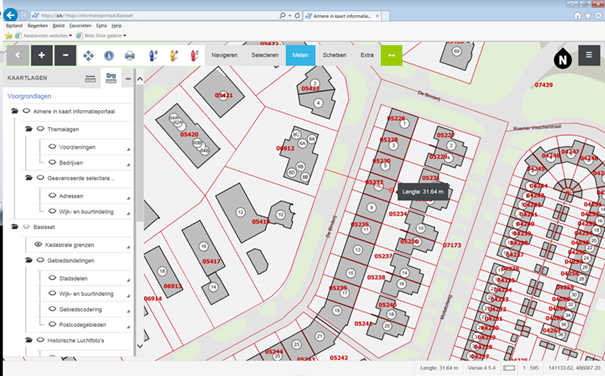The image size is (605, 376).
Task: Click the Postcodegebieden layer label
Action: [83, 325]
